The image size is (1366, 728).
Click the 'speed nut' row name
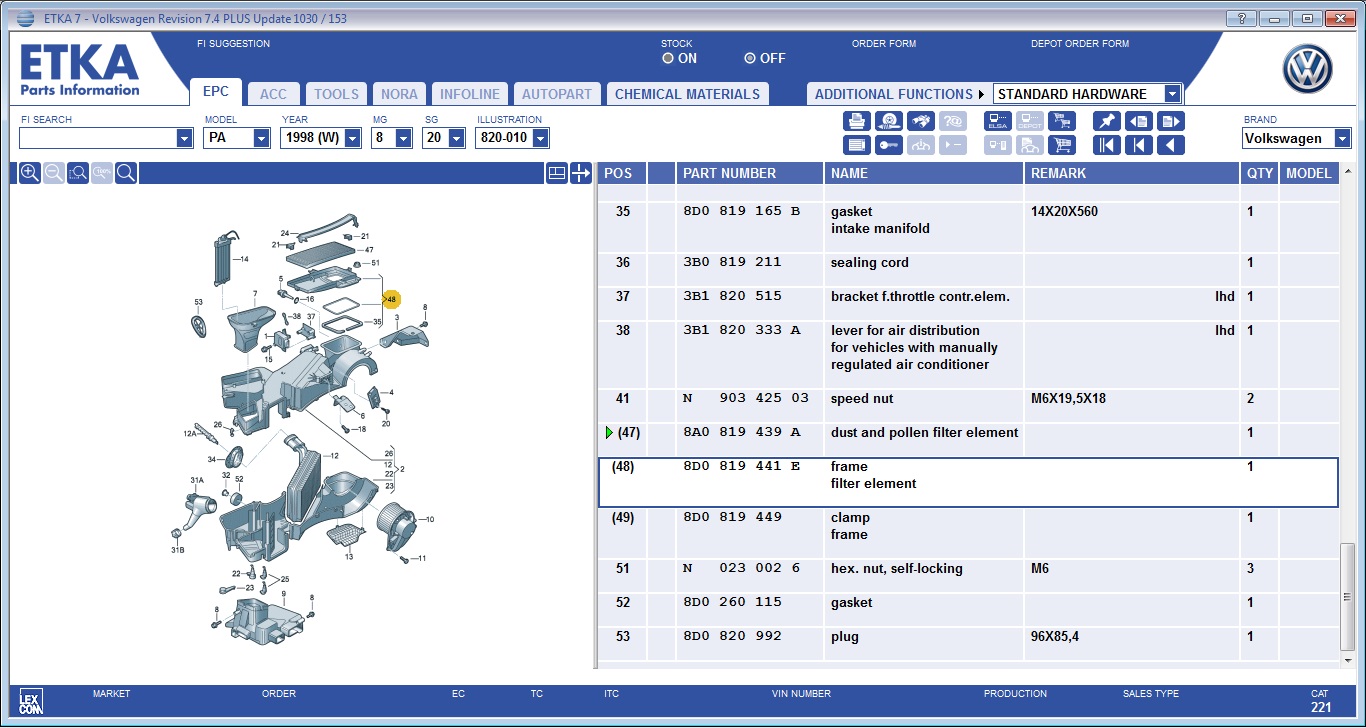click(862, 399)
